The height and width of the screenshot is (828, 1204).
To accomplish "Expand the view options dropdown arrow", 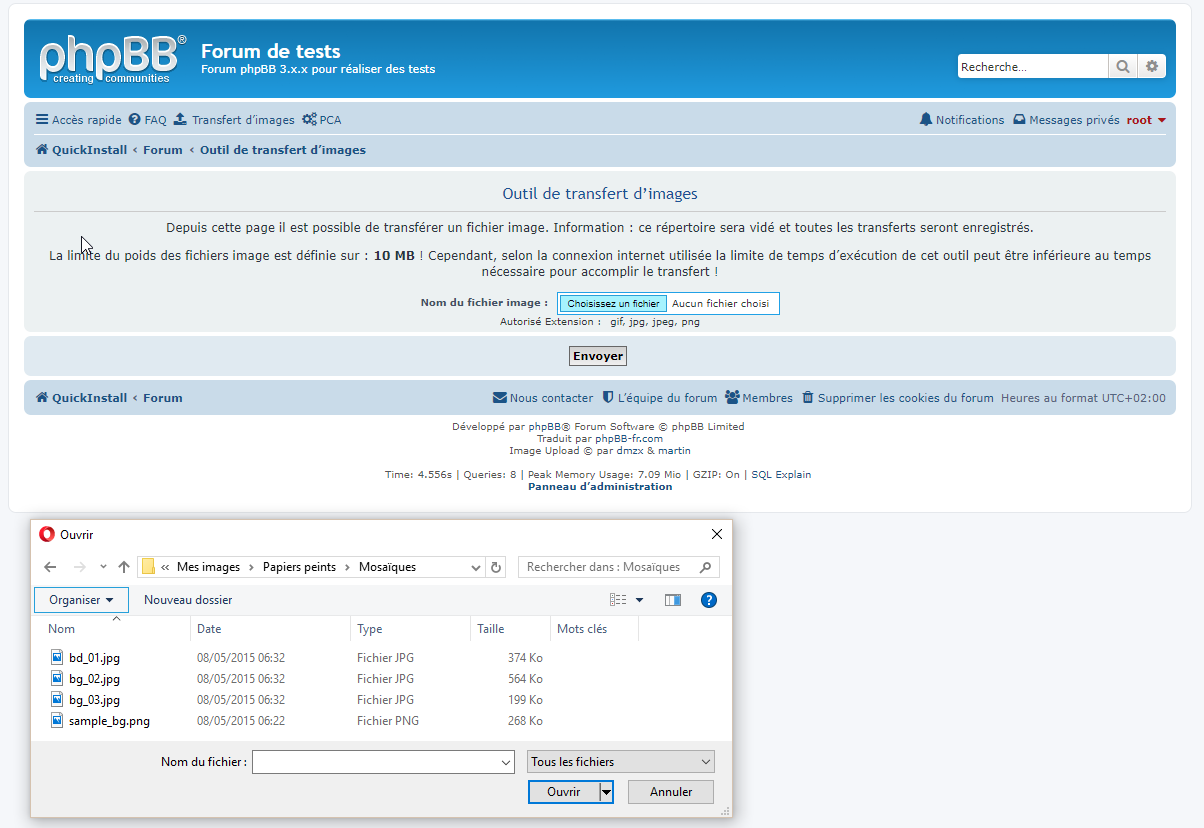I will [x=639, y=600].
